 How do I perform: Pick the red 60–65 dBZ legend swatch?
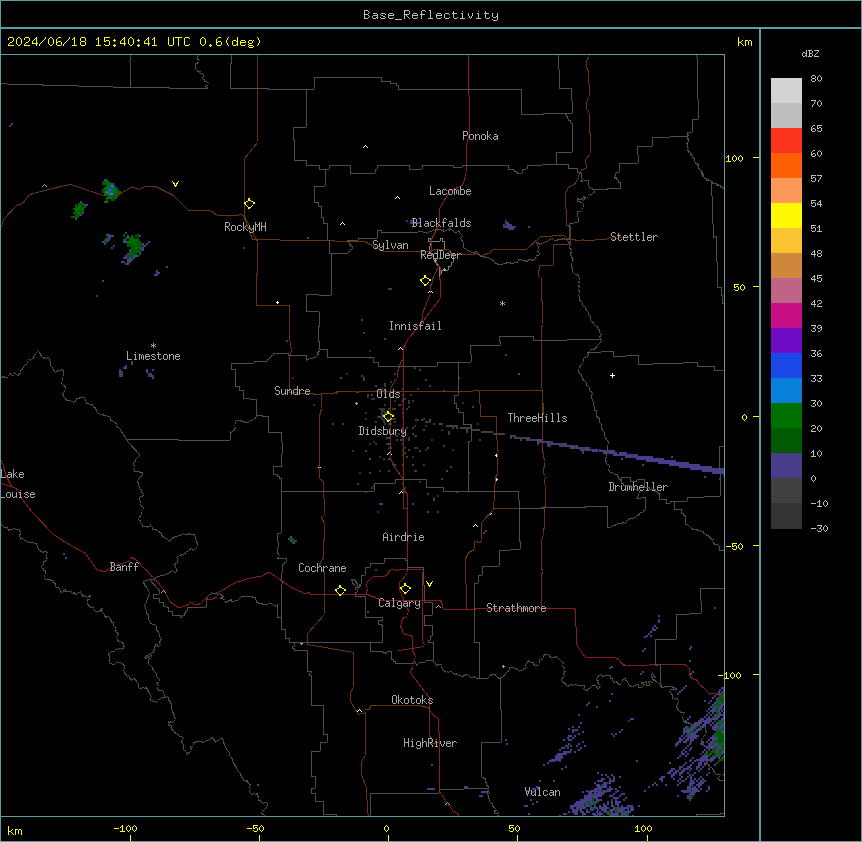(x=786, y=140)
